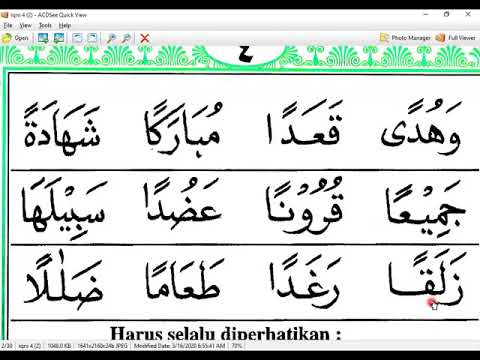Image resolution: width=480 pixels, height=360 pixels.
Task: Switch to Full Viewer
Action: (456, 38)
